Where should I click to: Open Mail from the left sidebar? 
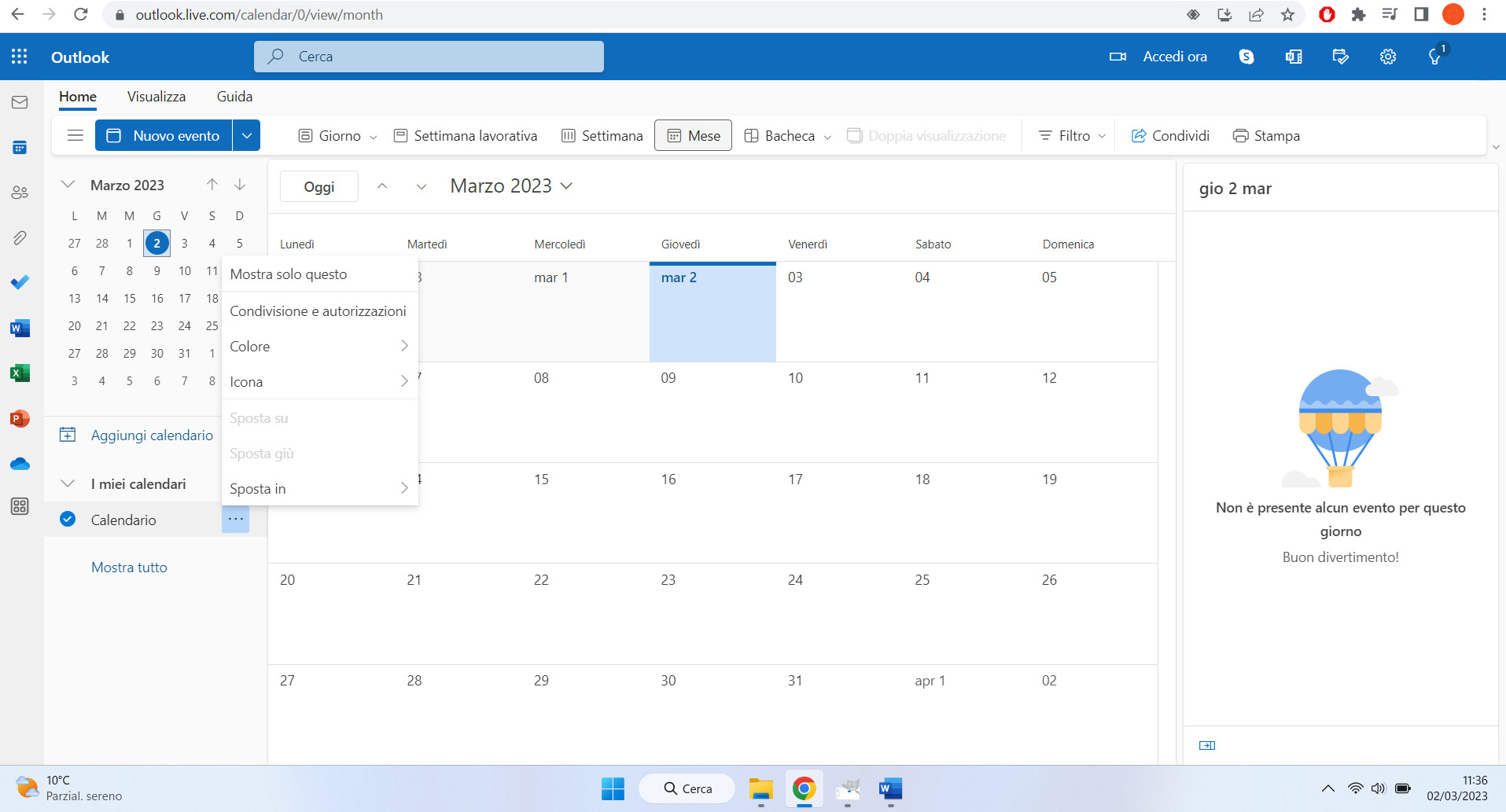point(20,101)
